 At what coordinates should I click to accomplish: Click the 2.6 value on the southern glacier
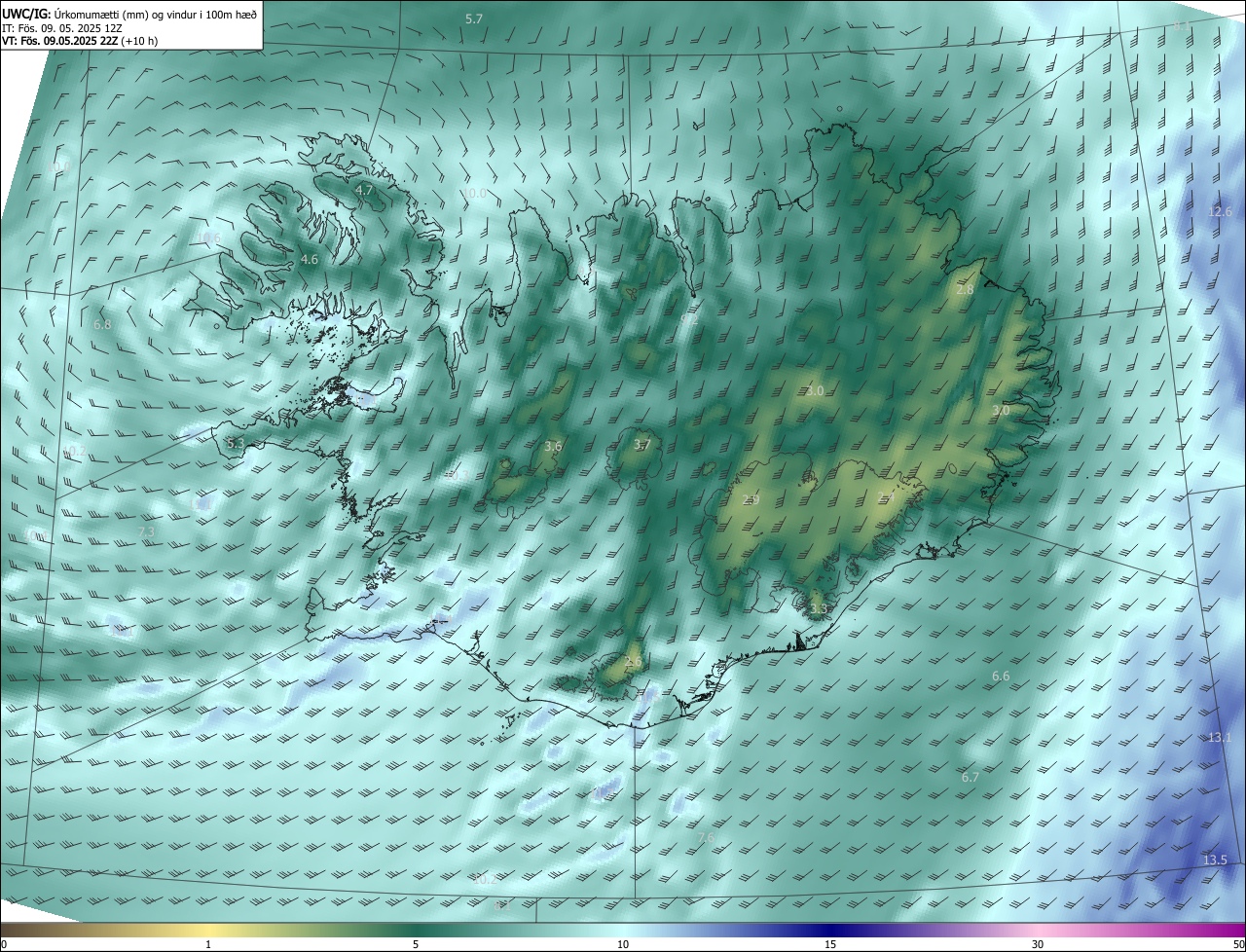pos(633,662)
